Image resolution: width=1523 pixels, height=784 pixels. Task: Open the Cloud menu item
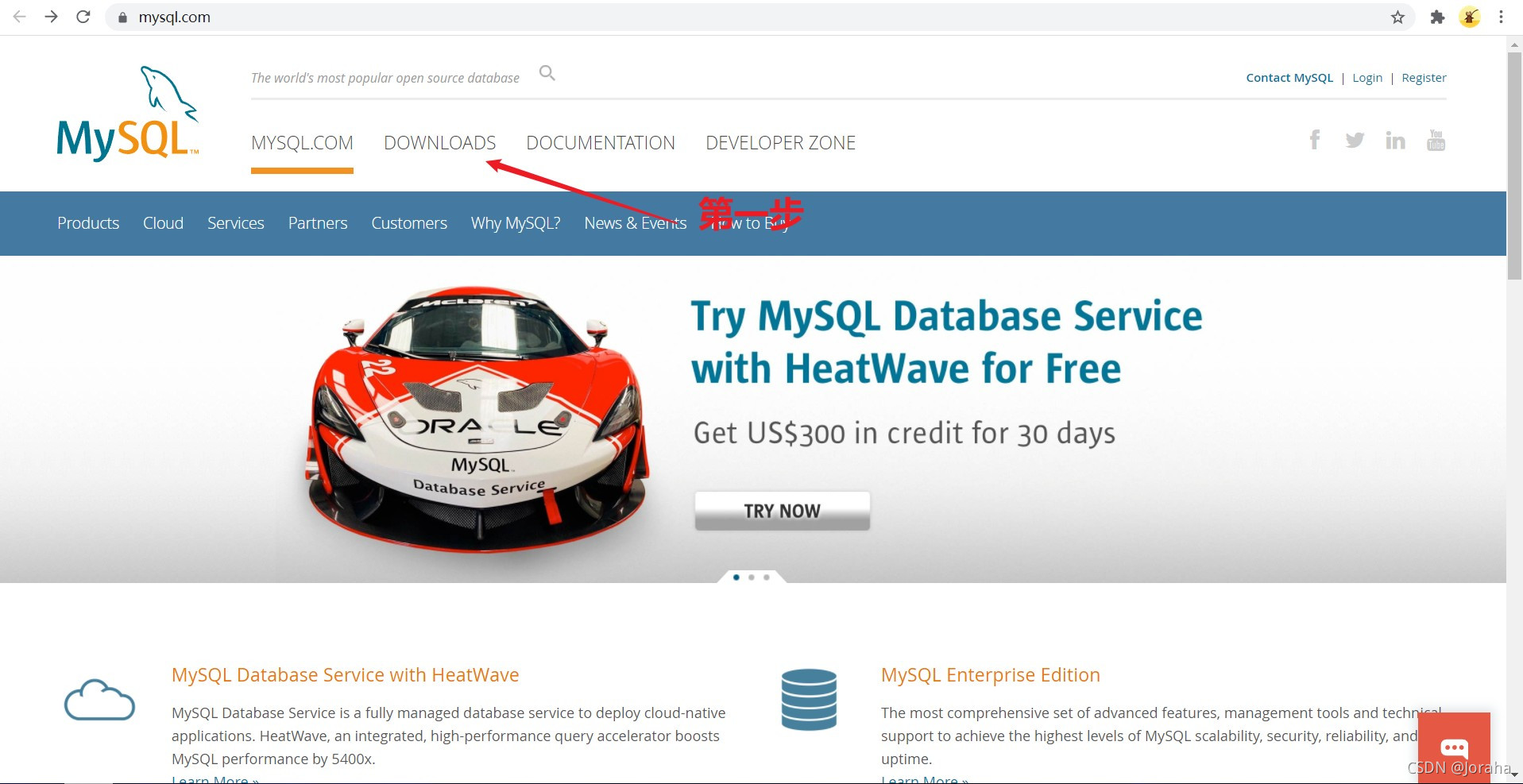(163, 223)
